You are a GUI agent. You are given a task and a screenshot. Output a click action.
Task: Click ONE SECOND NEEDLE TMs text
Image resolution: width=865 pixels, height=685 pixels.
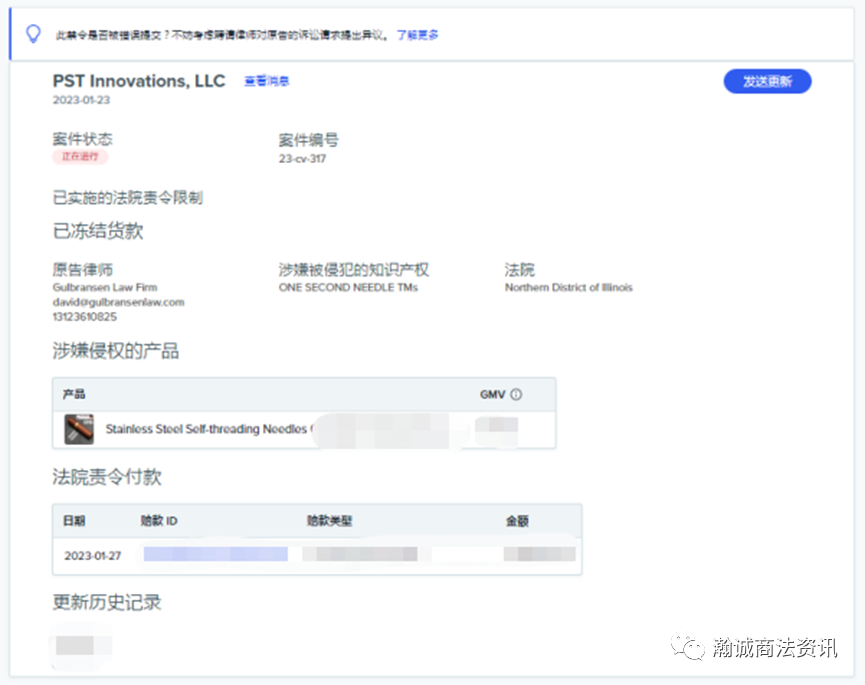tap(348, 287)
